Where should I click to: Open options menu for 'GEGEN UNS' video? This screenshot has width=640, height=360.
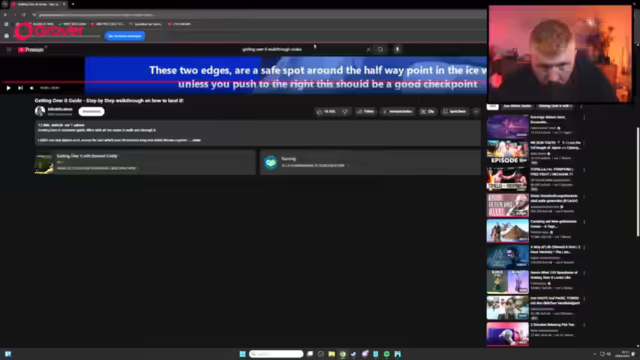(584, 196)
